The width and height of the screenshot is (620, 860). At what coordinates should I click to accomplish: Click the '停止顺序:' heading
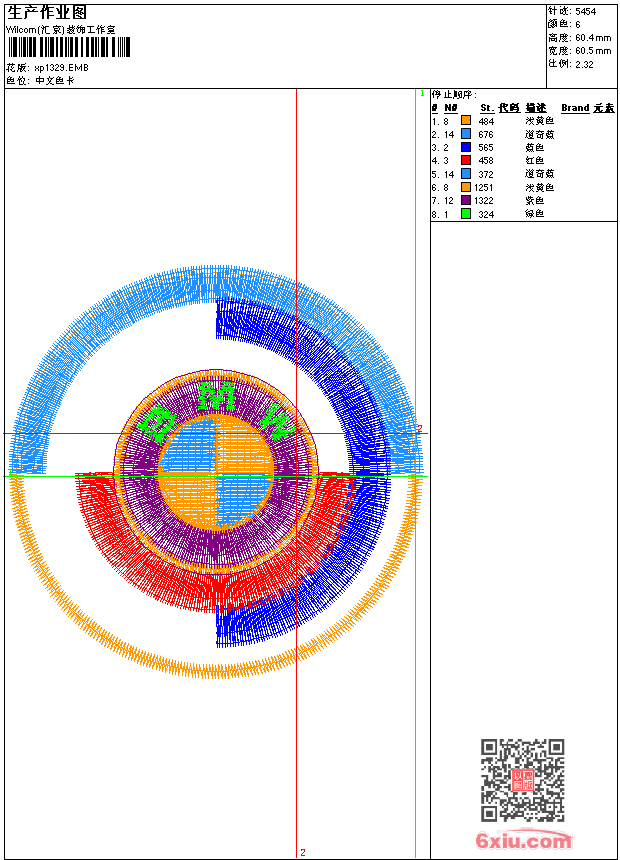(454, 95)
